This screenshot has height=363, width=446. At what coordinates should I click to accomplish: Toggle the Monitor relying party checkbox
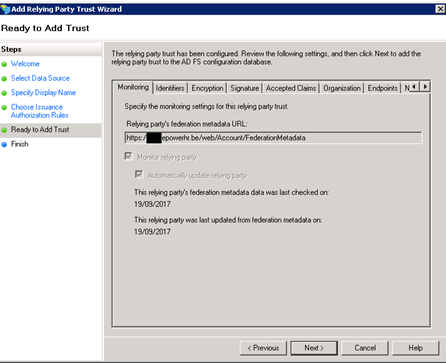click(x=128, y=156)
